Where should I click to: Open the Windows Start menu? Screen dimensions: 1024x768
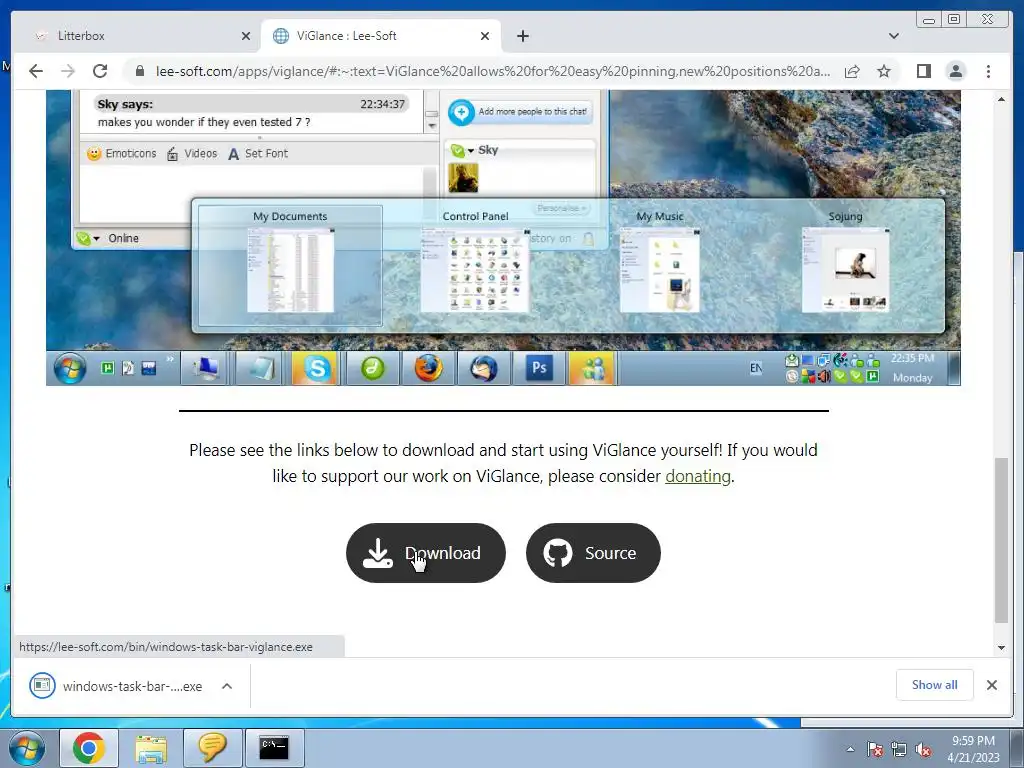[26, 748]
